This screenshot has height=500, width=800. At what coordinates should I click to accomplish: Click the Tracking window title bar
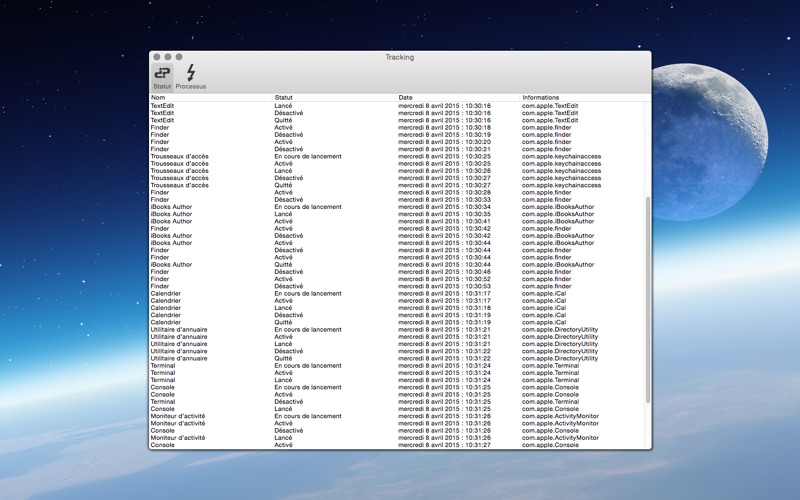coord(399,57)
